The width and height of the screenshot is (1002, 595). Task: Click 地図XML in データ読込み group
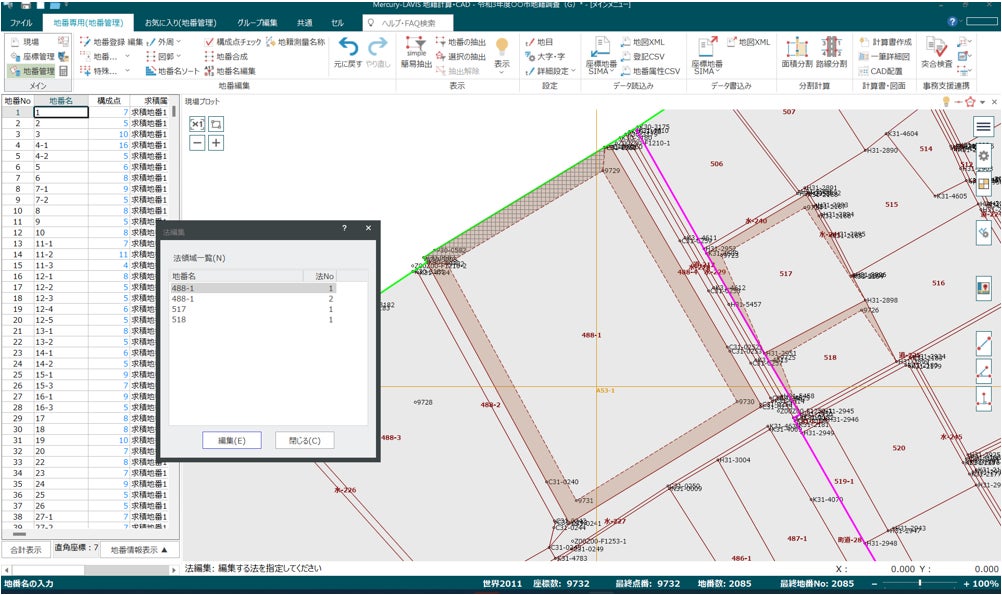click(643, 42)
